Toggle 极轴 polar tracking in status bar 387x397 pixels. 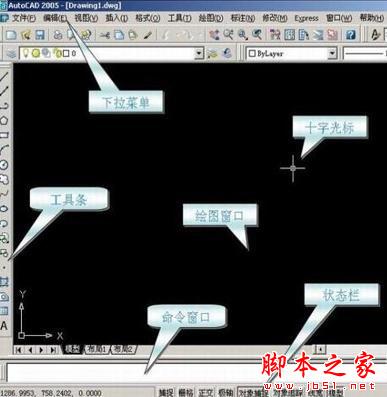pyautogui.click(x=226, y=392)
